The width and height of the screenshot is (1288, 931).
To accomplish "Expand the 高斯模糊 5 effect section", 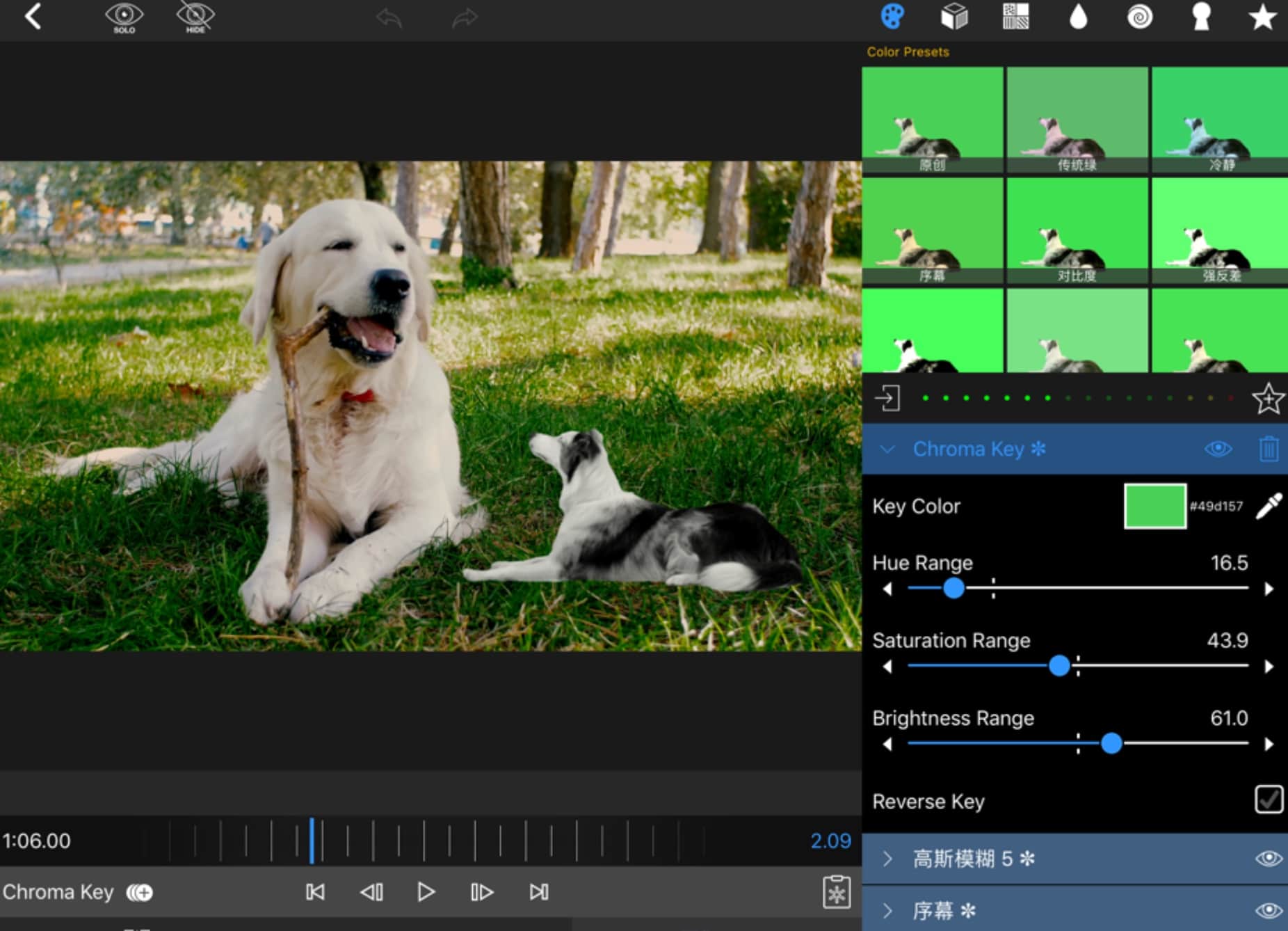I will coord(887,859).
